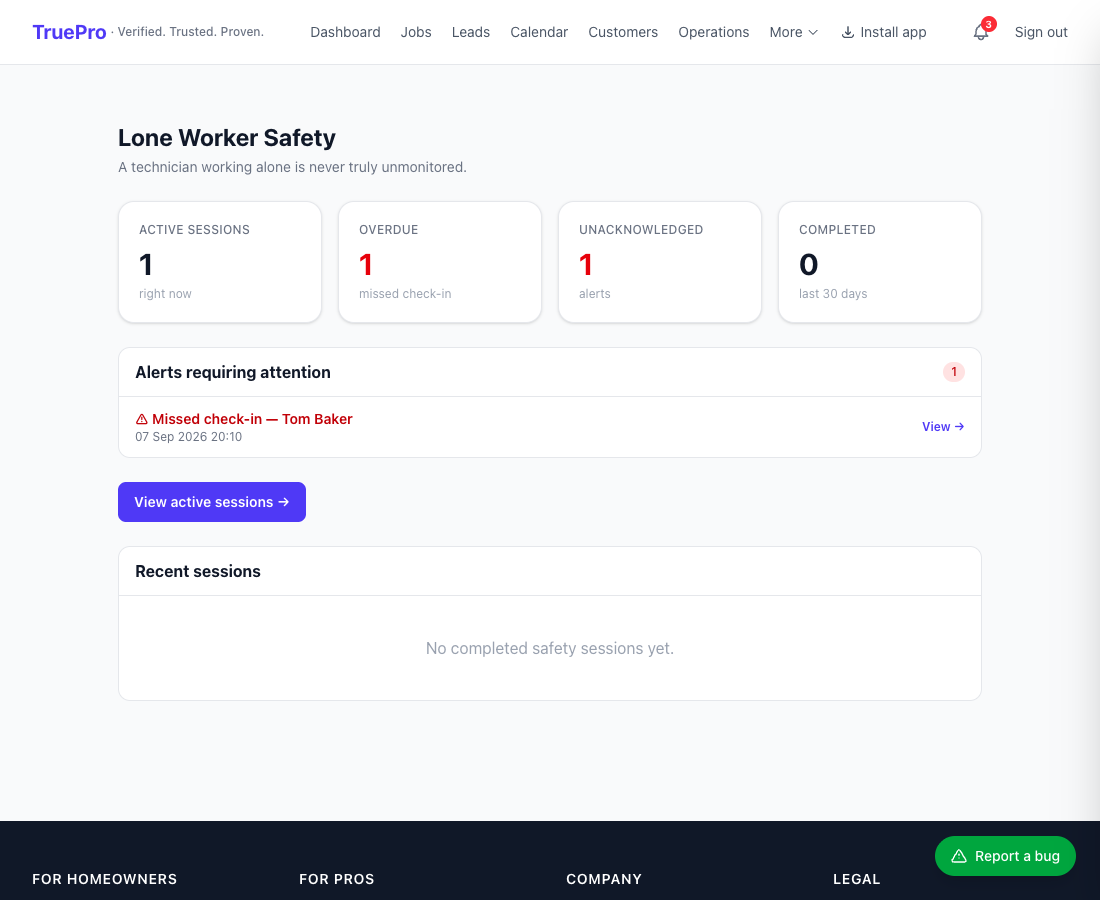Viewport: 1100px width, 900px height.
Task: Open the Leads section
Action: [471, 32]
